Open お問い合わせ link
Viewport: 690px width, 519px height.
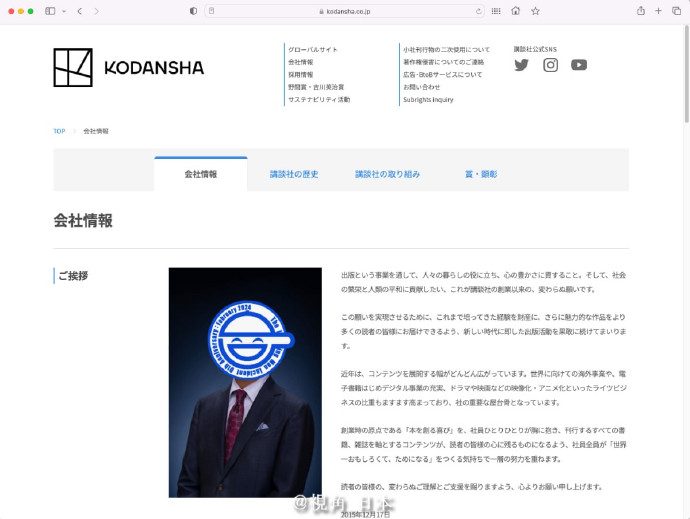click(421, 87)
